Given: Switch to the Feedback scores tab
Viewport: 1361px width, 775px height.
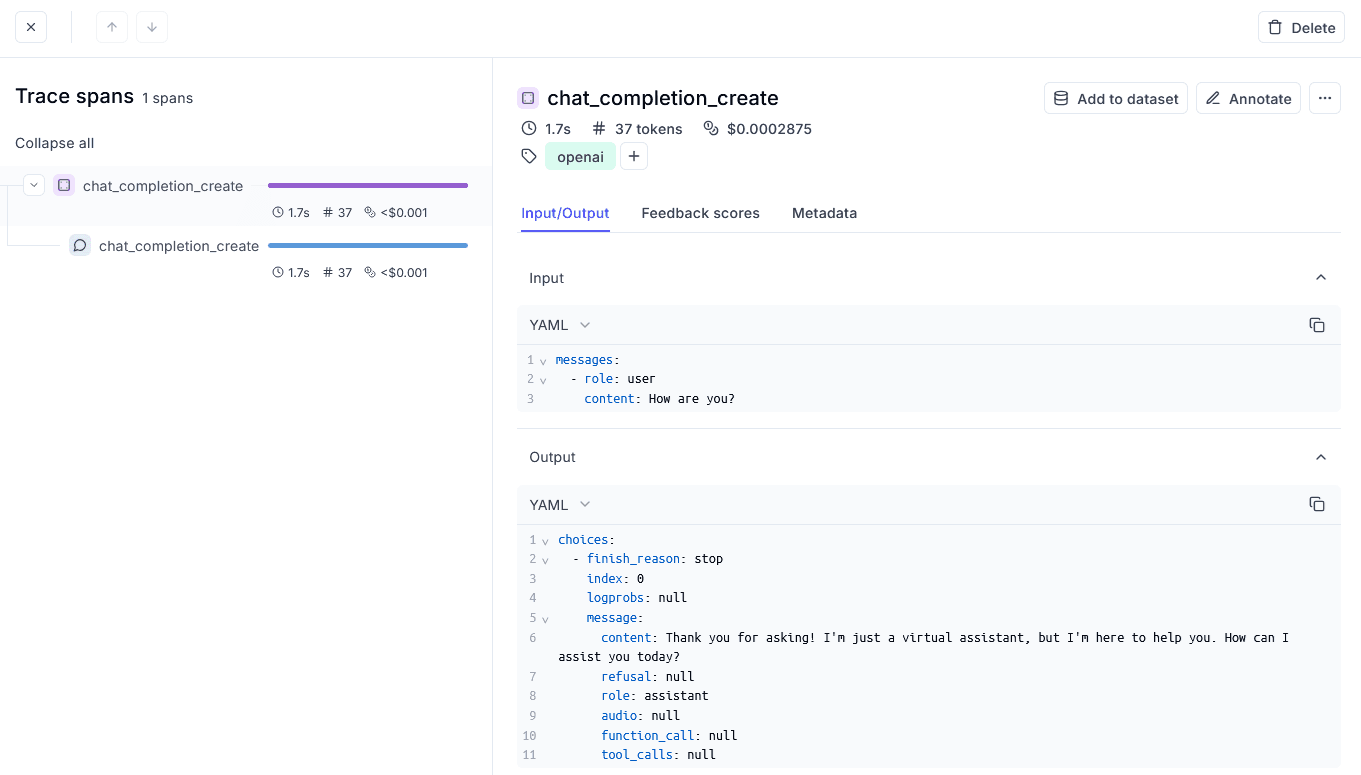Looking at the screenshot, I should coord(700,213).
